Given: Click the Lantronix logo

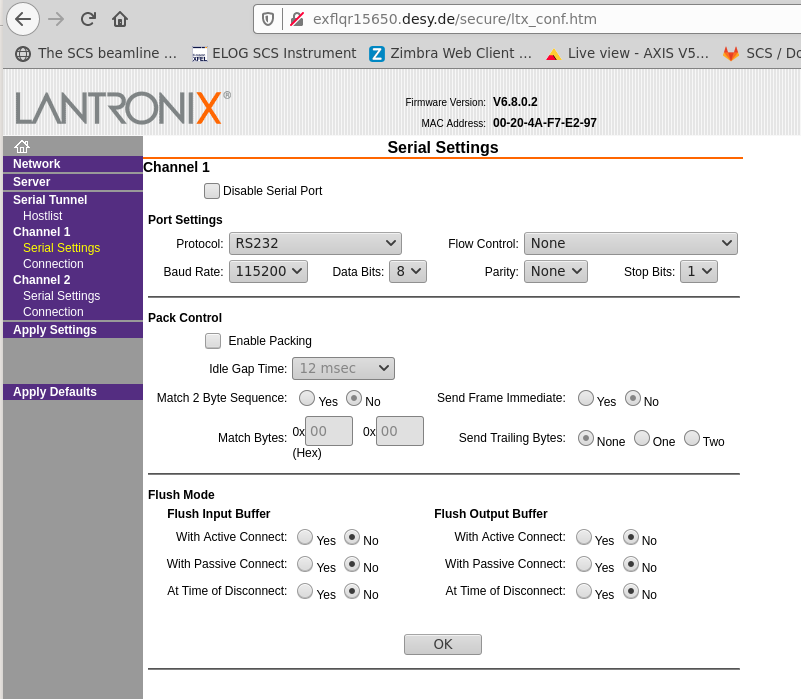Looking at the screenshot, I should (123, 108).
